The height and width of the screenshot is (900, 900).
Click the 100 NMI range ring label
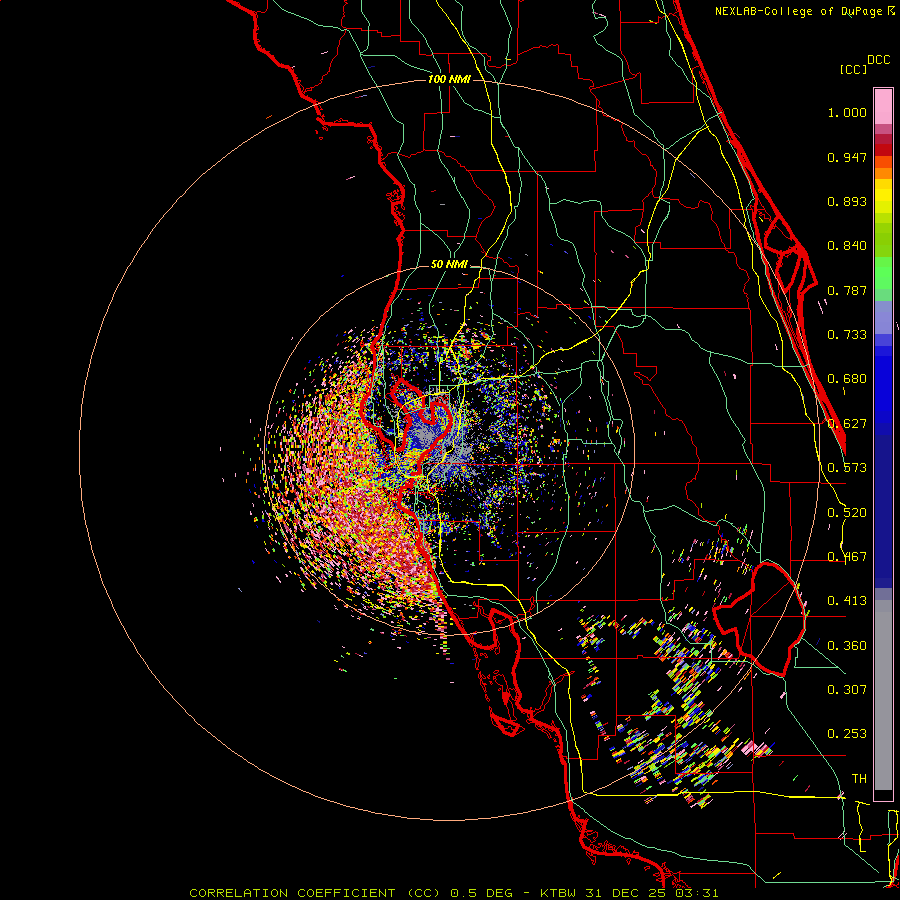coord(449,79)
